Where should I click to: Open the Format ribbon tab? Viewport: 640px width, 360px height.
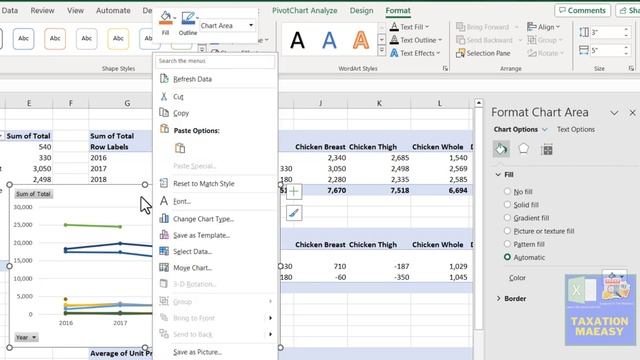398,11
